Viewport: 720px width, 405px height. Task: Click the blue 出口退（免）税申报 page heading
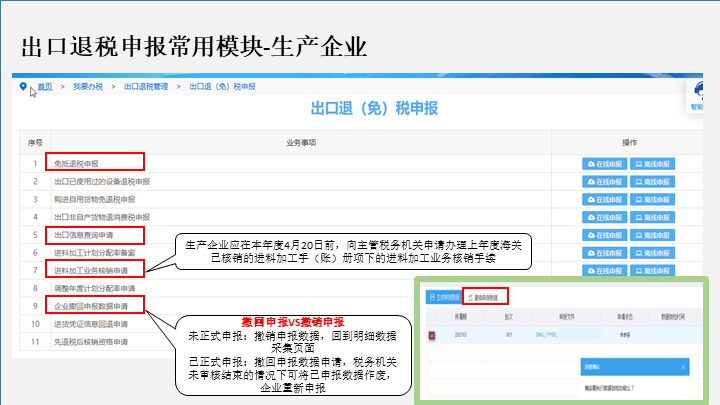pyautogui.click(x=374, y=108)
